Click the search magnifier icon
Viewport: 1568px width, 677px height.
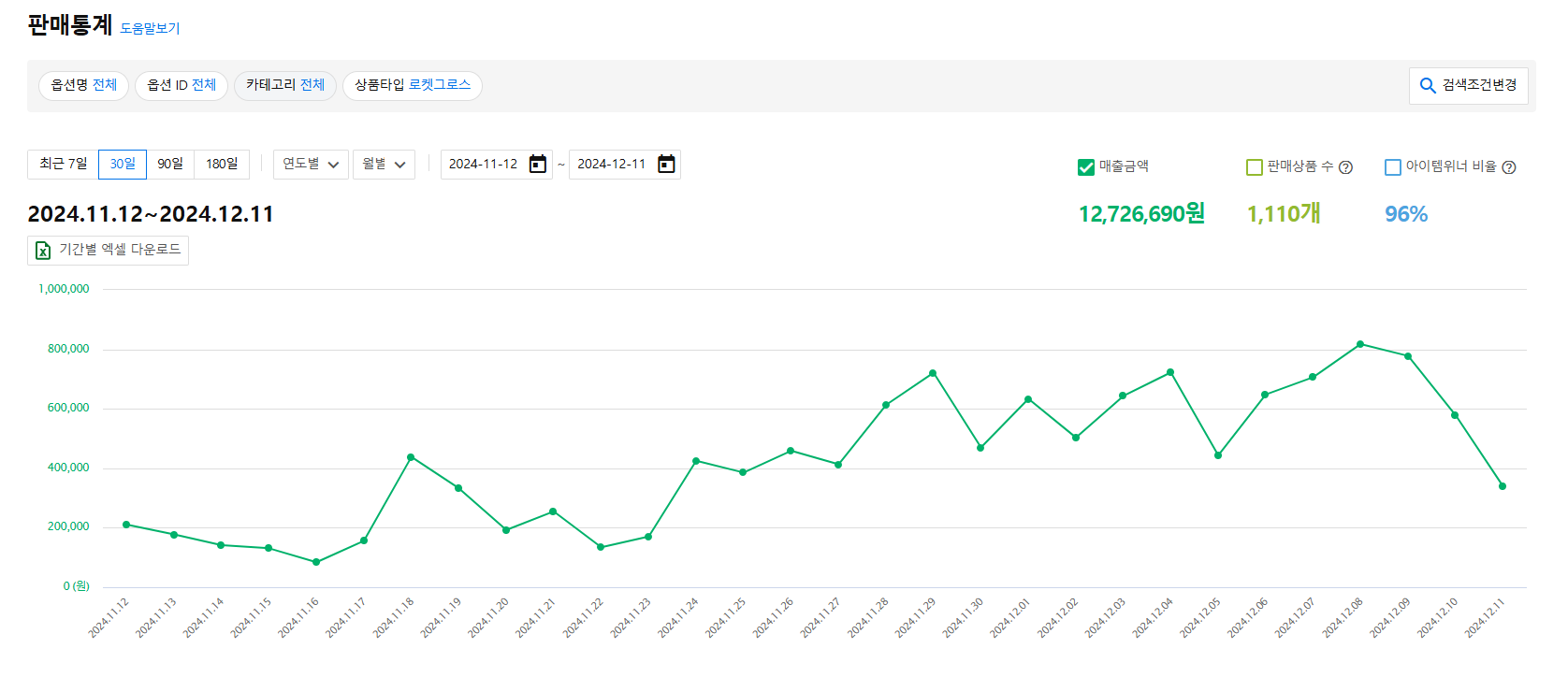(x=1428, y=86)
